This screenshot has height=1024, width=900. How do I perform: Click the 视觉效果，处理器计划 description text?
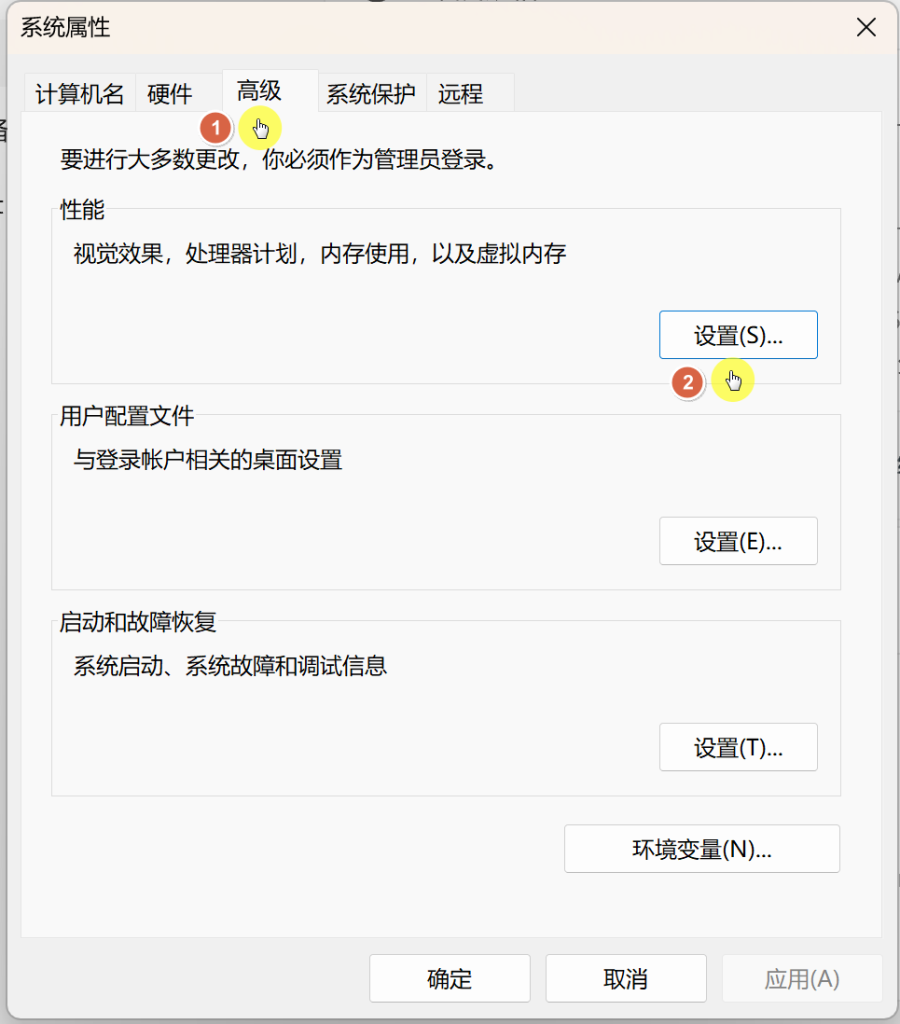click(319, 253)
